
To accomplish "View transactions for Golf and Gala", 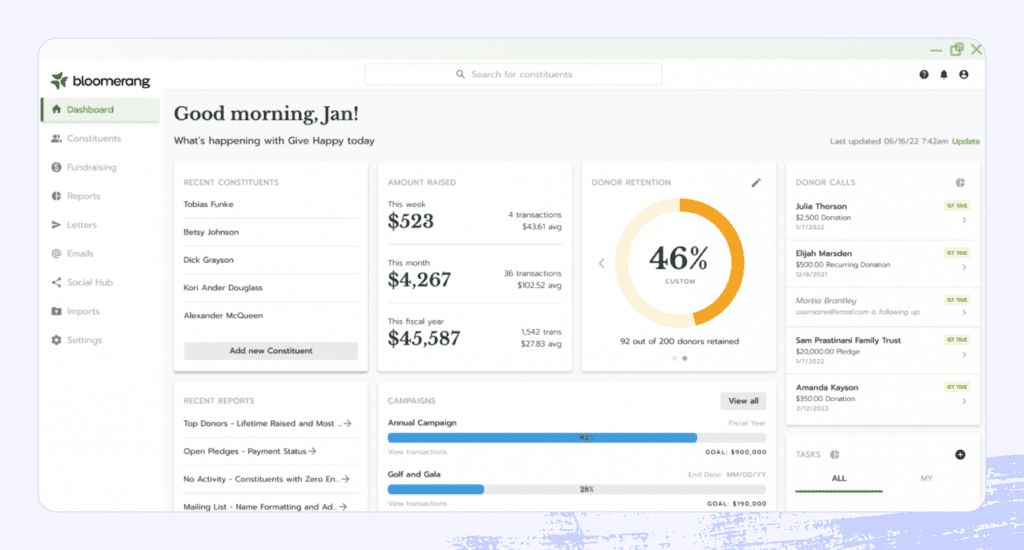I will point(417,504).
